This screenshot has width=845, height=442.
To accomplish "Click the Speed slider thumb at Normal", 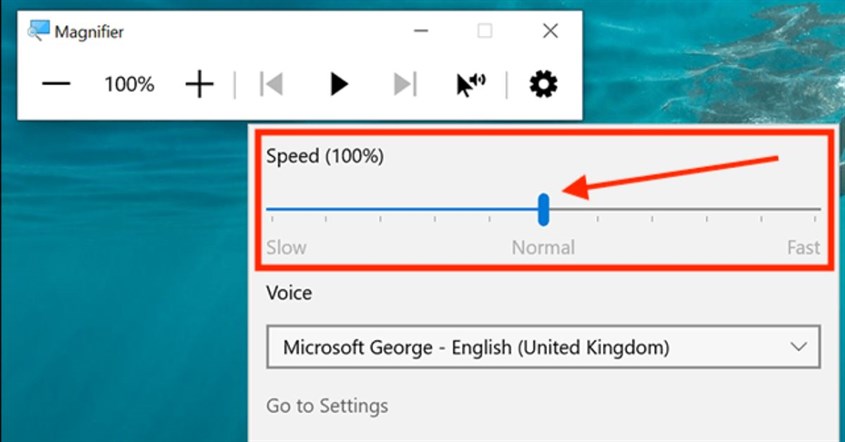I will (543, 209).
